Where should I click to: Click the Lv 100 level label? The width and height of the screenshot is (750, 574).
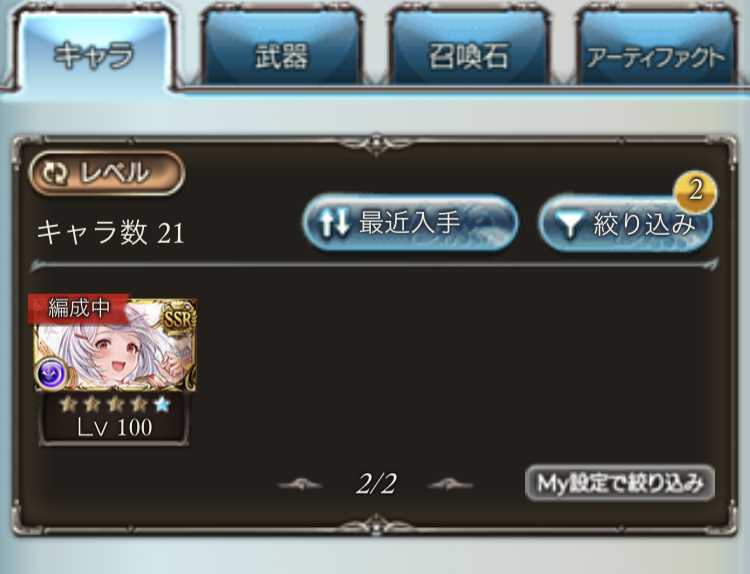coord(115,427)
